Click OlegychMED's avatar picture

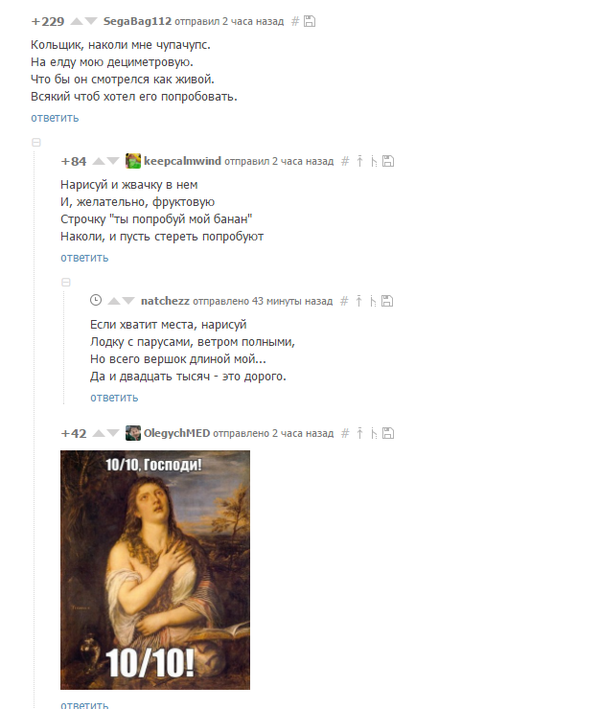(133, 433)
